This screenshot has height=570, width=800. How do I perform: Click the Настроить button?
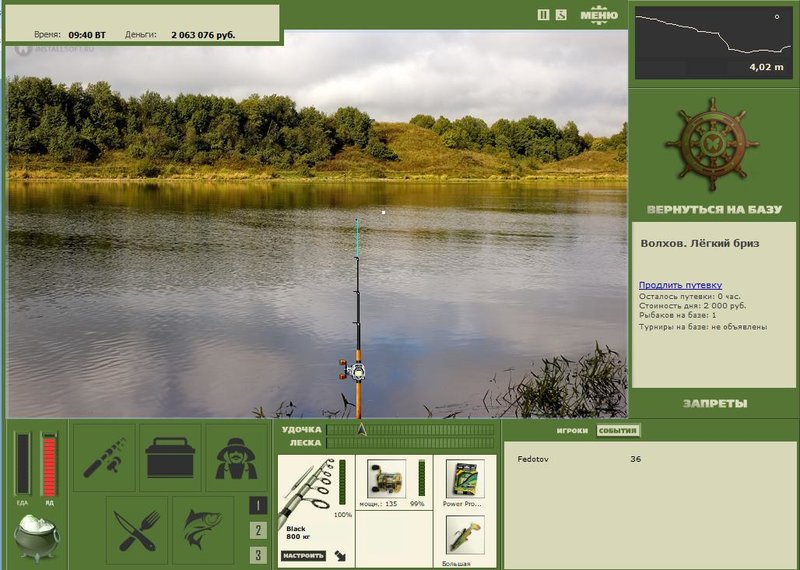(303, 555)
